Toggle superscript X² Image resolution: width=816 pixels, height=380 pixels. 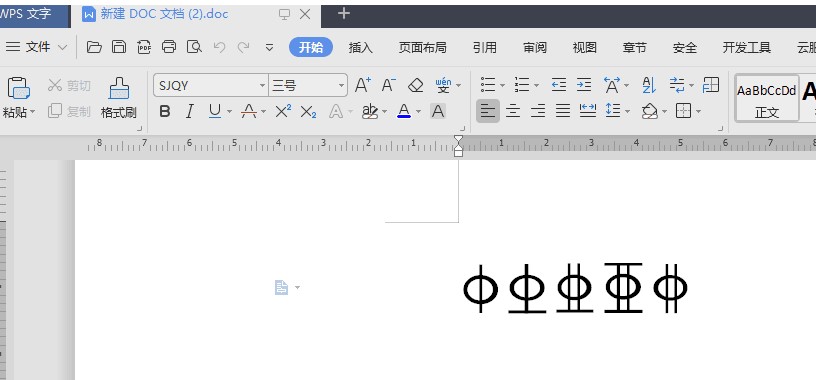pyautogui.click(x=283, y=111)
